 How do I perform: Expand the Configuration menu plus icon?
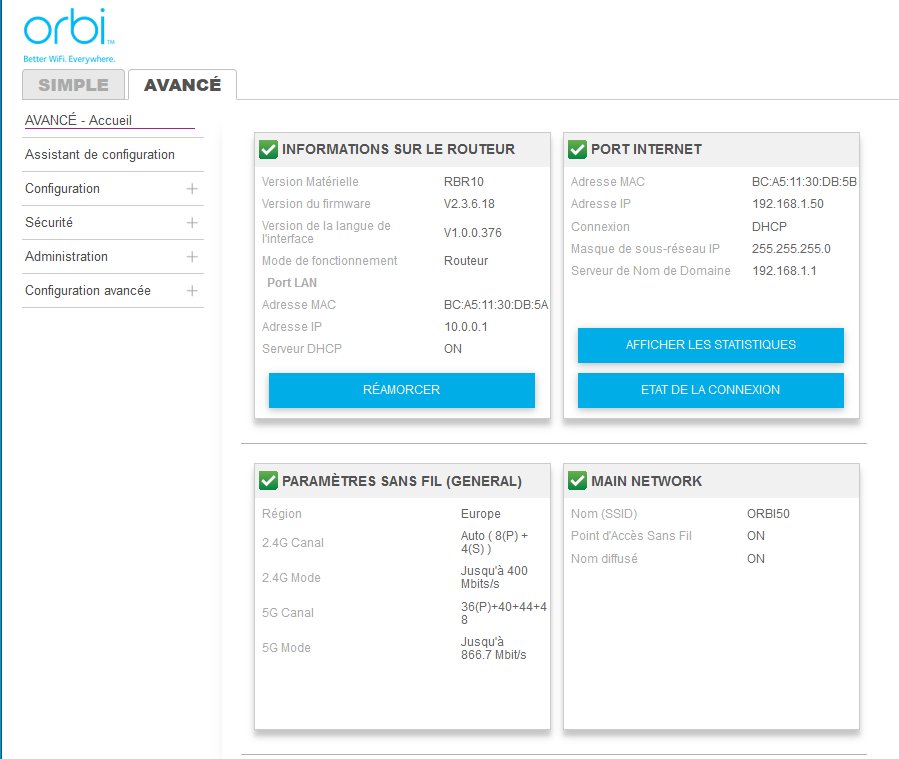(192, 189)
